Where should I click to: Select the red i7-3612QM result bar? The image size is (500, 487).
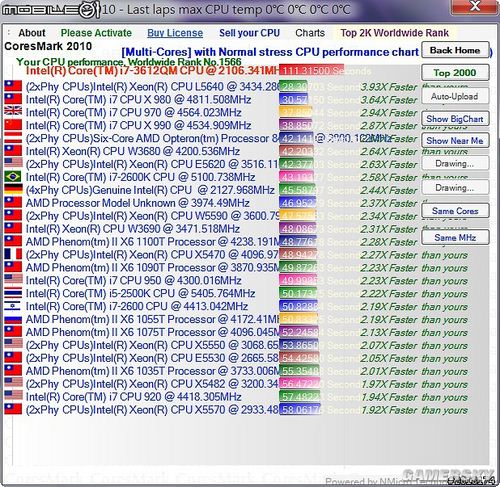311,70
